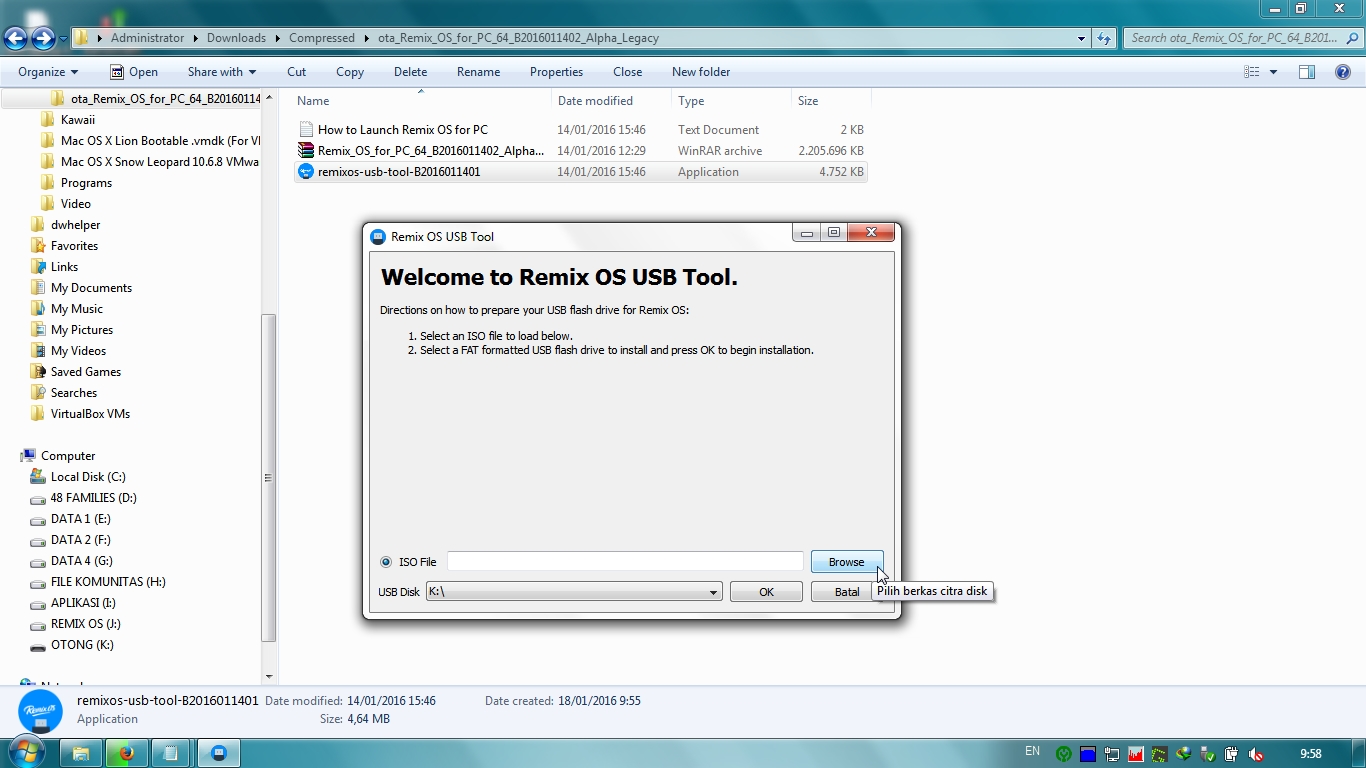Click the back navigation arrow

(16, 37)
